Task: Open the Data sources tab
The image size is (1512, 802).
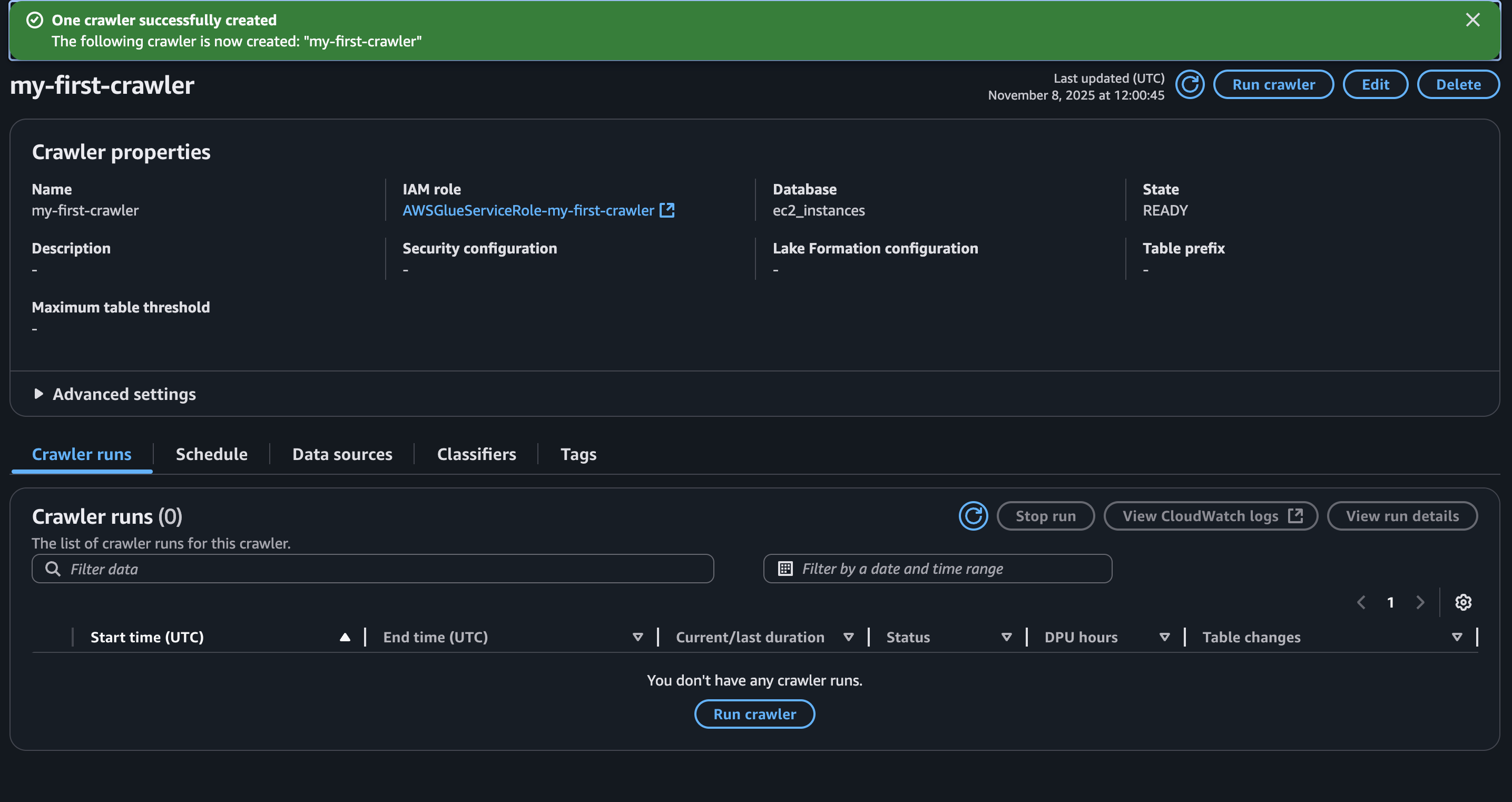Action: [x=342, y=454]
